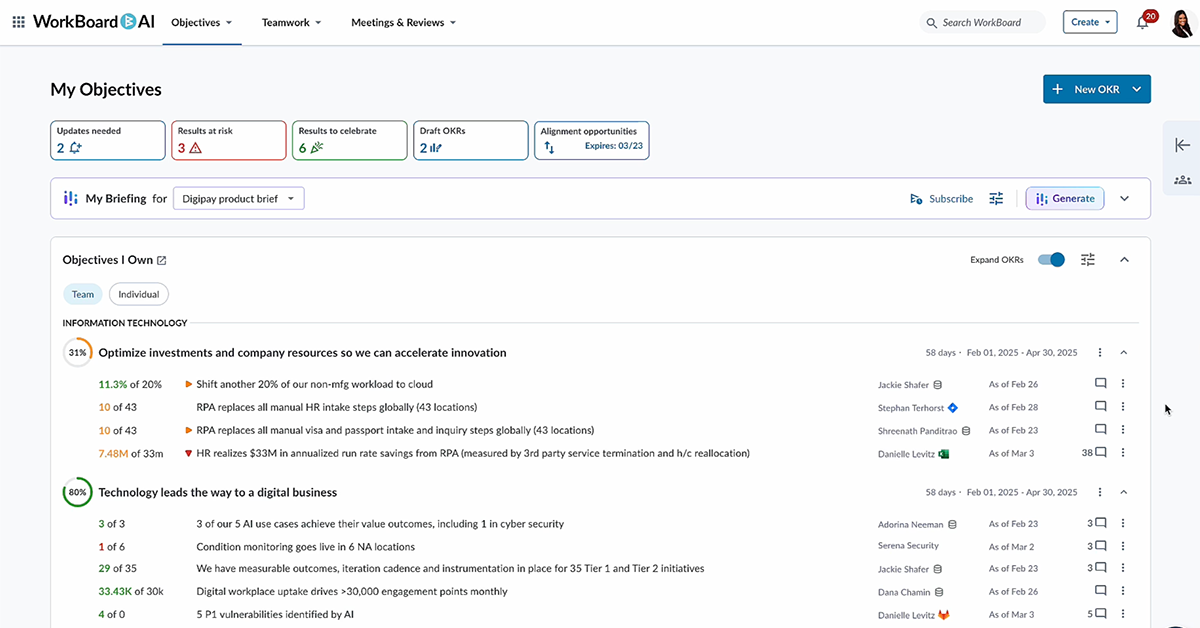Collapse the Objectives I Own section chevron
Viewport: 1200px width, 628px height.
click(1124, 259)
